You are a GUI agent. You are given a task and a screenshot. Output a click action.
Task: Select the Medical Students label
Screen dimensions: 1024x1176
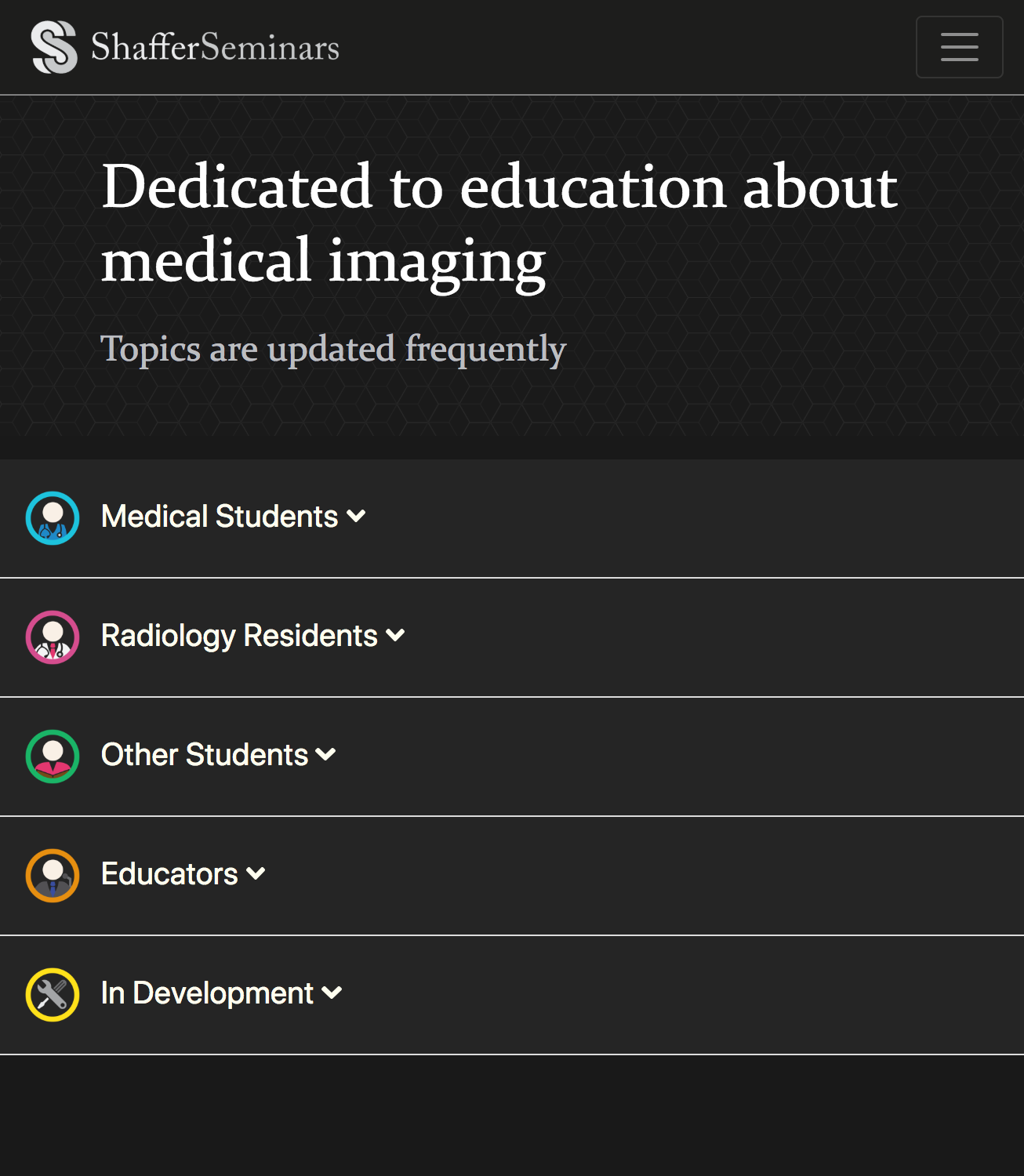[x=220, y=517]
